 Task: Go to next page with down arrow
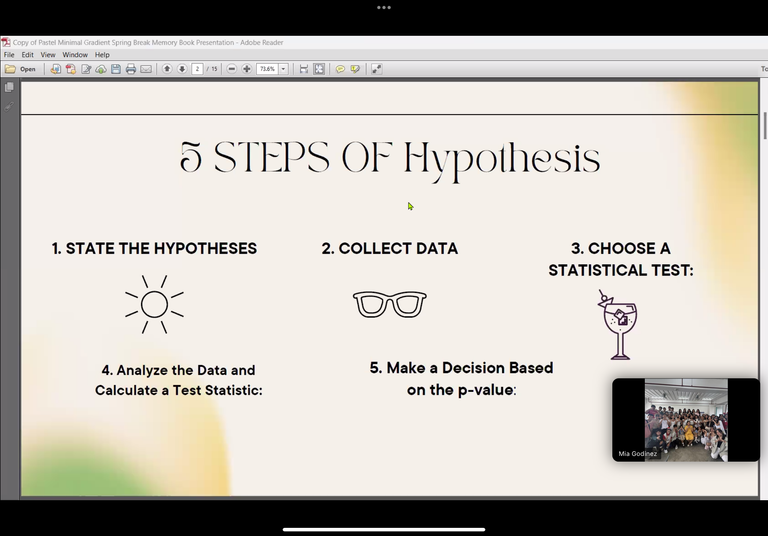[182, 69]
